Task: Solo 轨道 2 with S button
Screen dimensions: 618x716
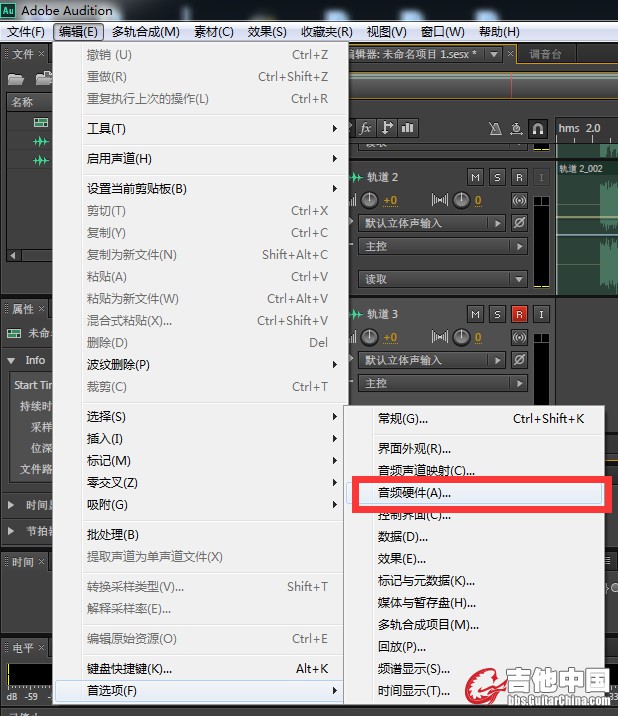Action: (x=497, y=177)
